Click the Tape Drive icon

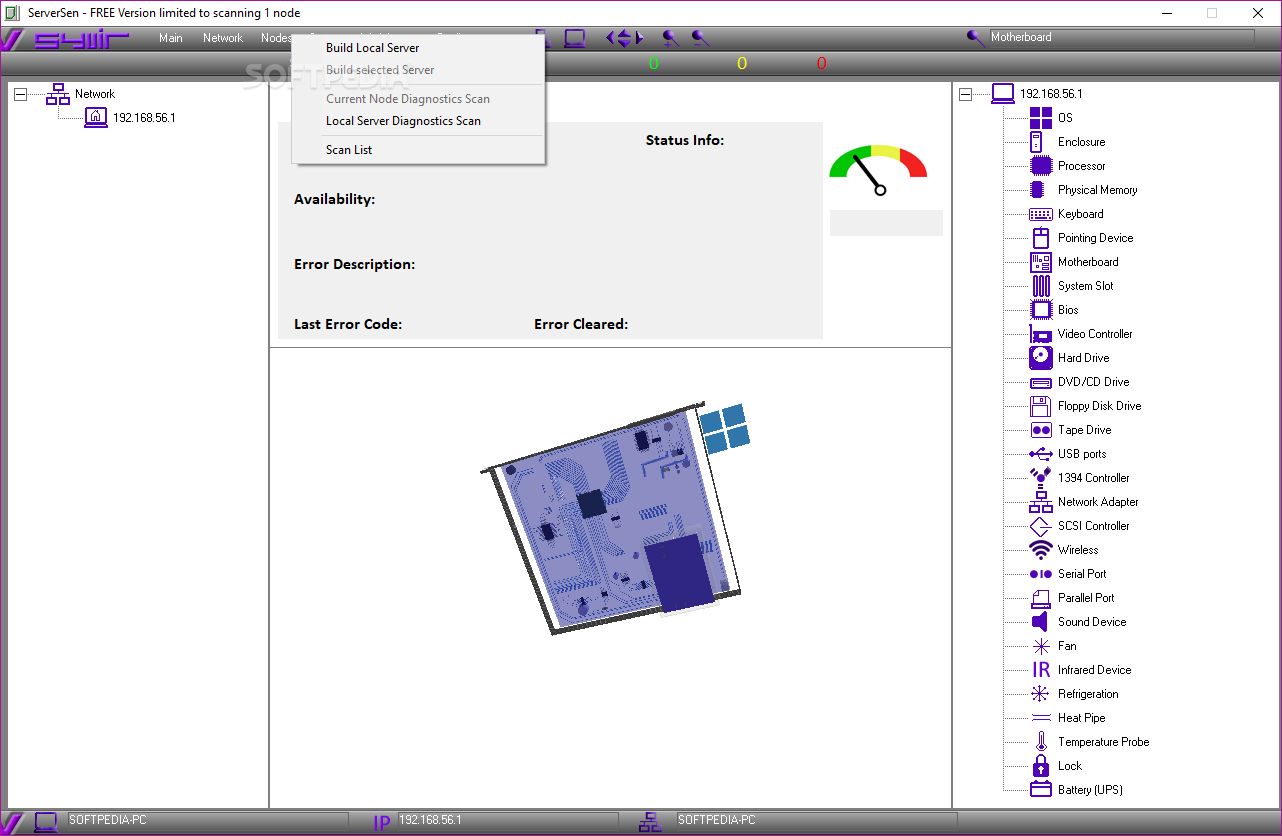(x=1041, y=430)
